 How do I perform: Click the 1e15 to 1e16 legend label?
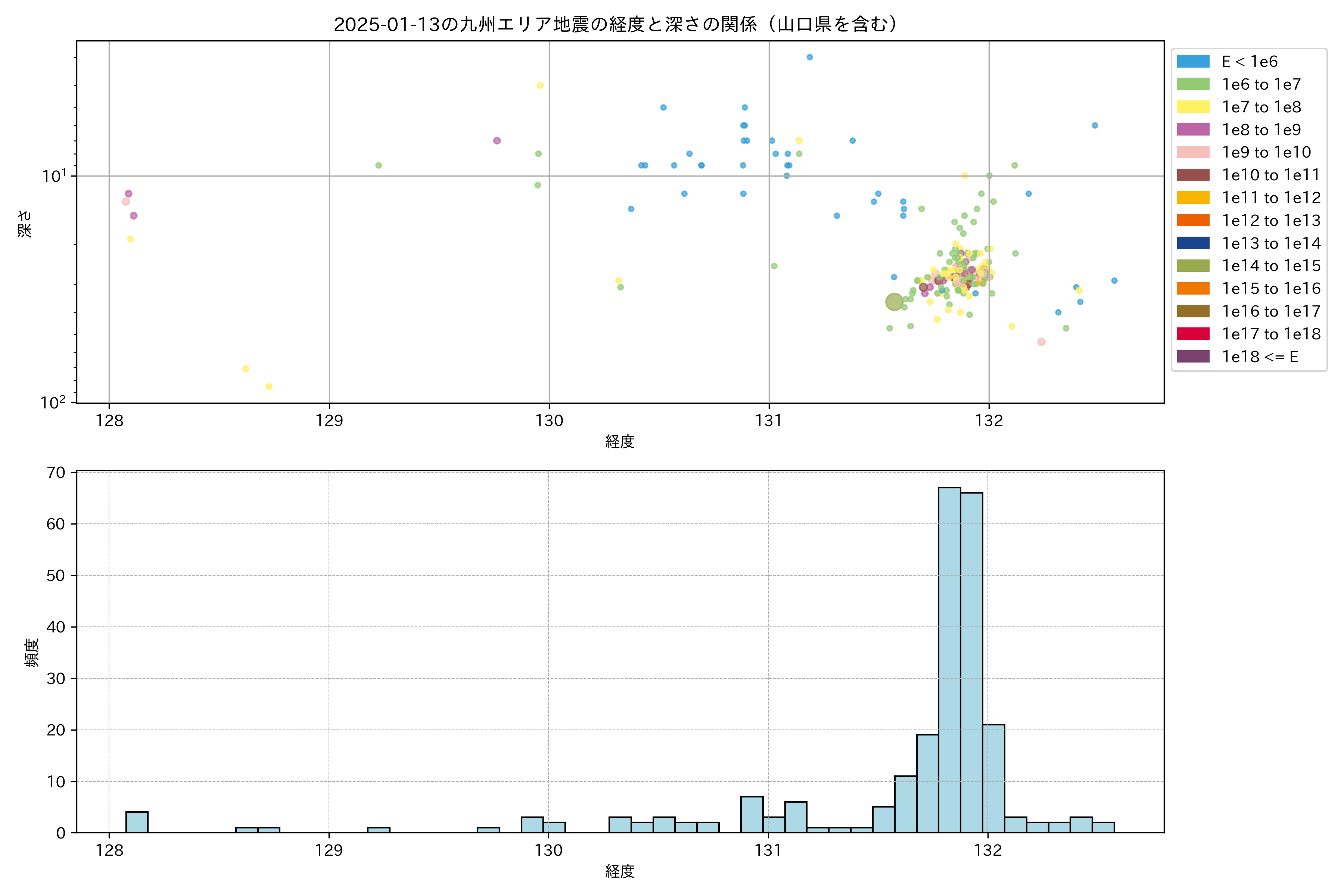click(x=1271, y=289)
